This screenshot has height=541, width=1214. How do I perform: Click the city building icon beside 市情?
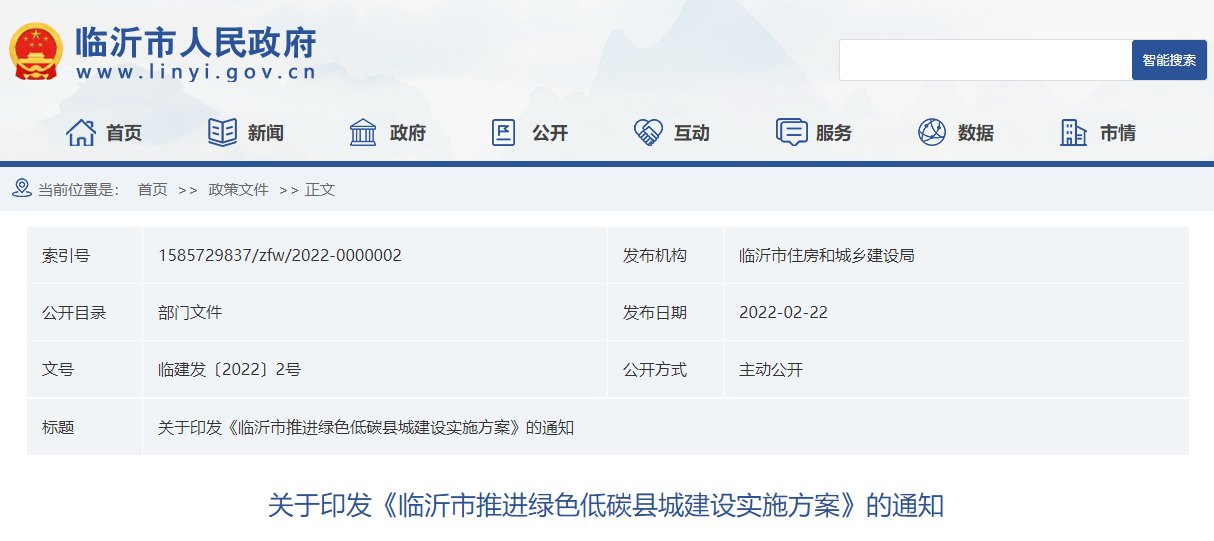pos(1073,132)
